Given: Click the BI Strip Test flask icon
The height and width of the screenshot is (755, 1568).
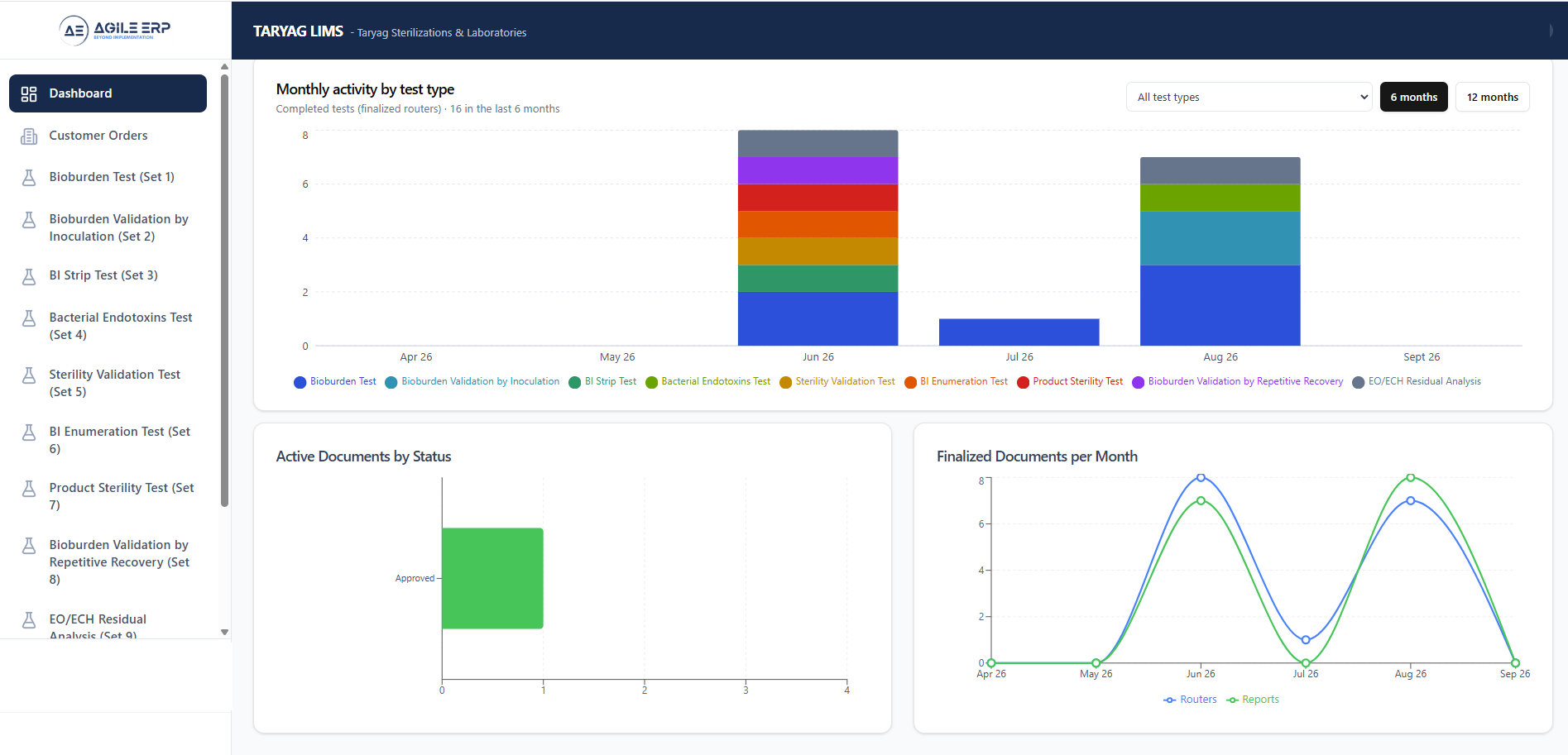Looking at the screenshot, I should 29,275.
